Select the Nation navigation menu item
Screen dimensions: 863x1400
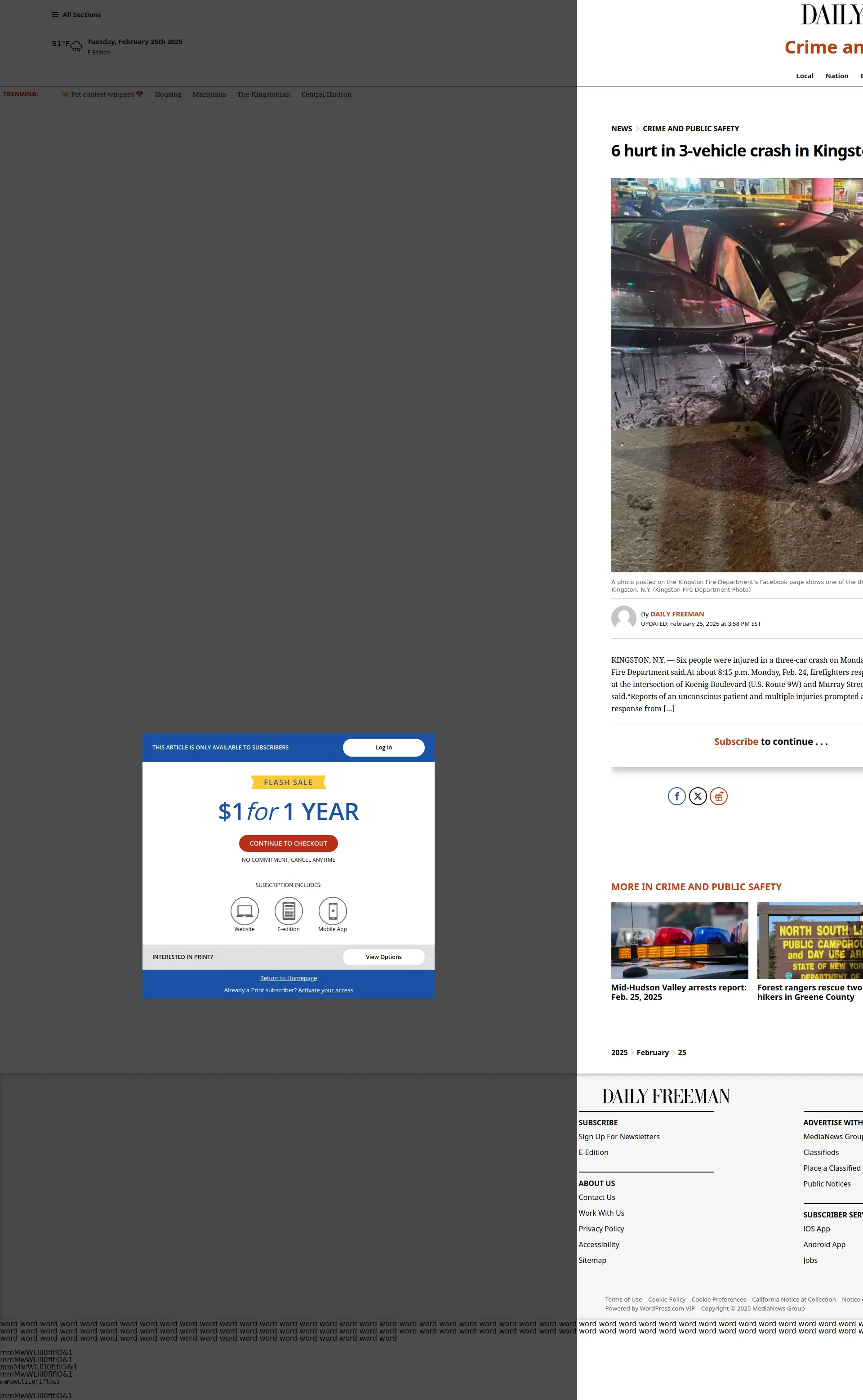pyautogui.click(x=836, y=76)
